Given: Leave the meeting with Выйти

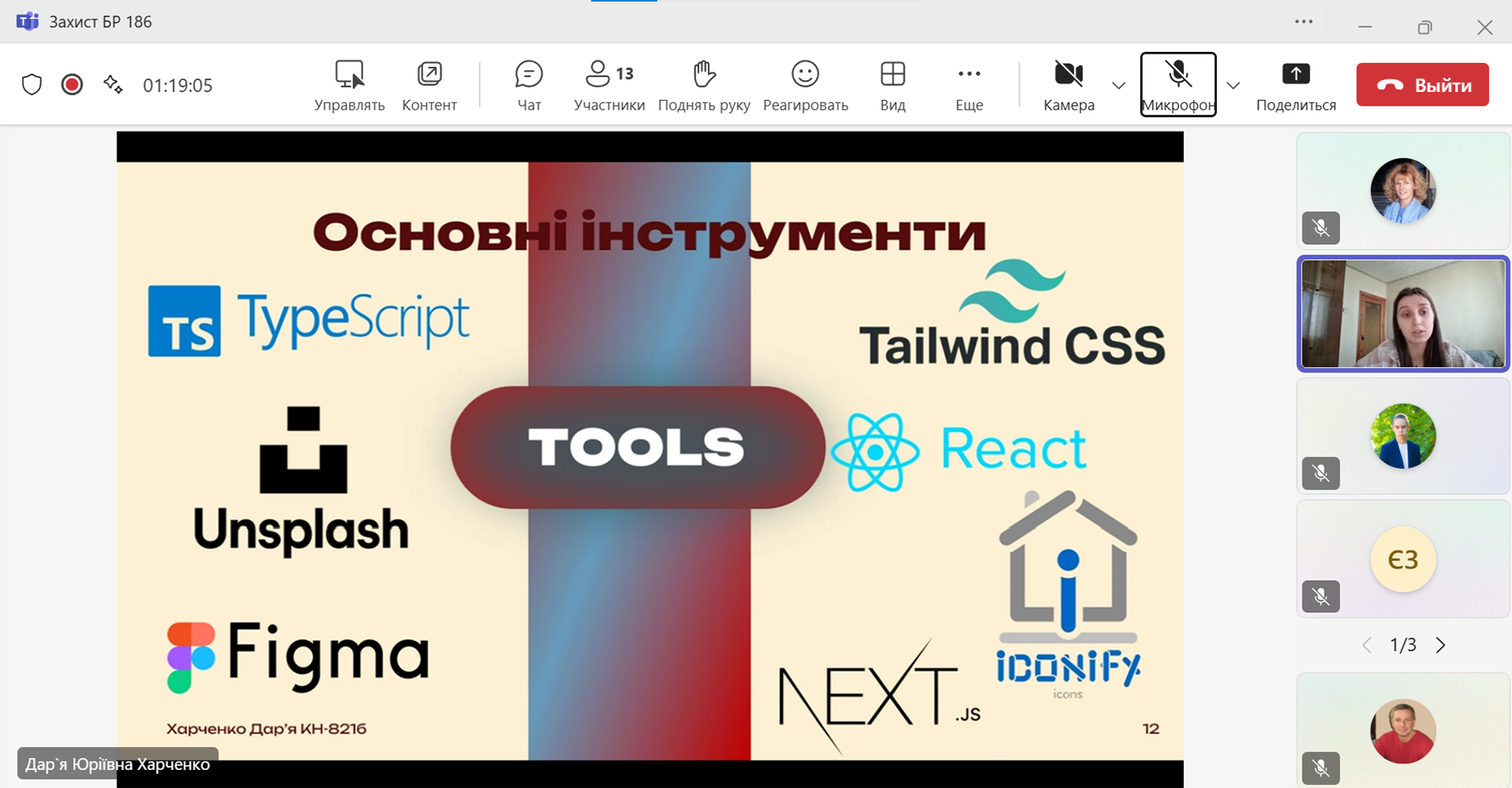Looking at the screenshot, I should pos(1422,85).
